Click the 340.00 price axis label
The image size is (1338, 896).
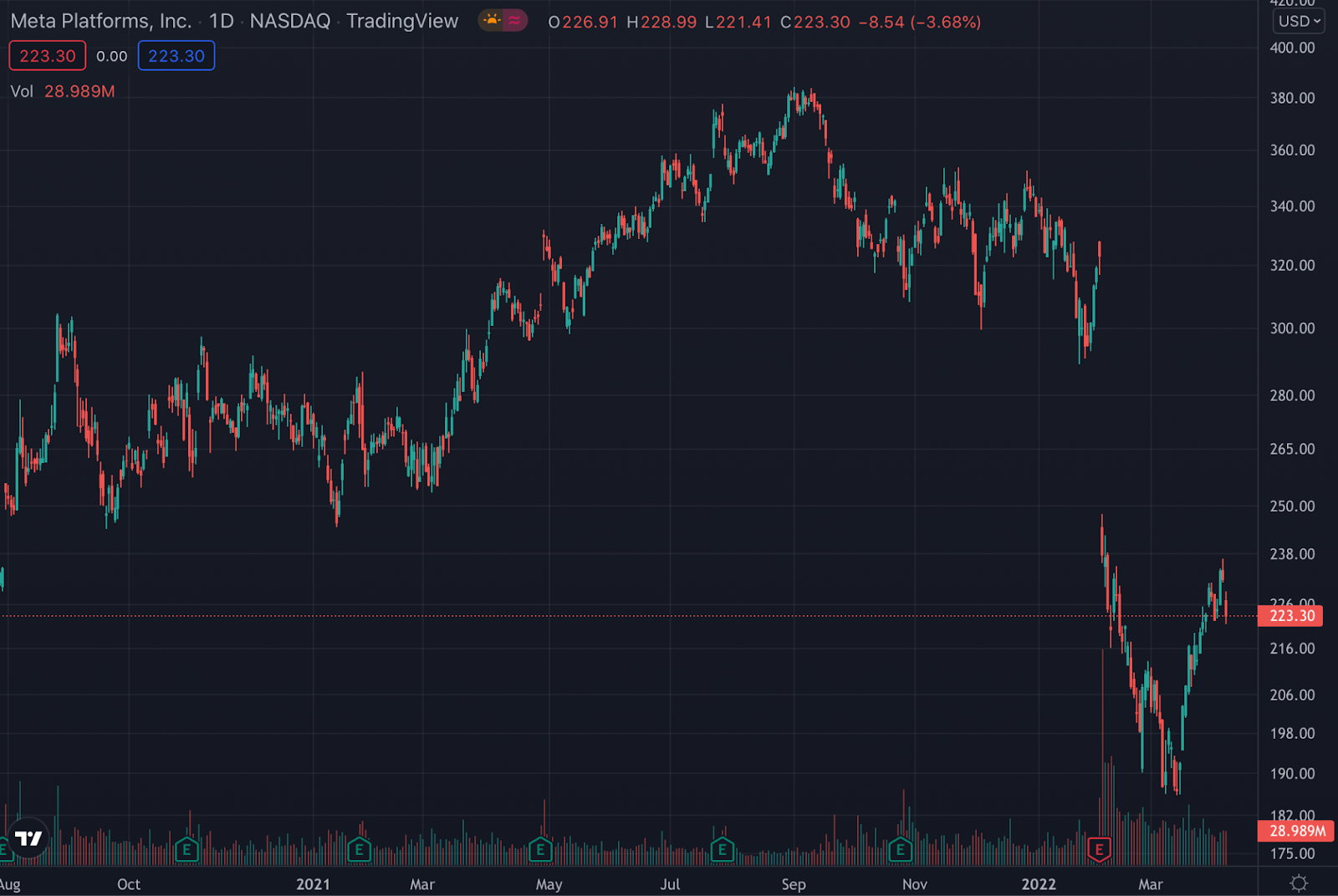pos(1292,206)
